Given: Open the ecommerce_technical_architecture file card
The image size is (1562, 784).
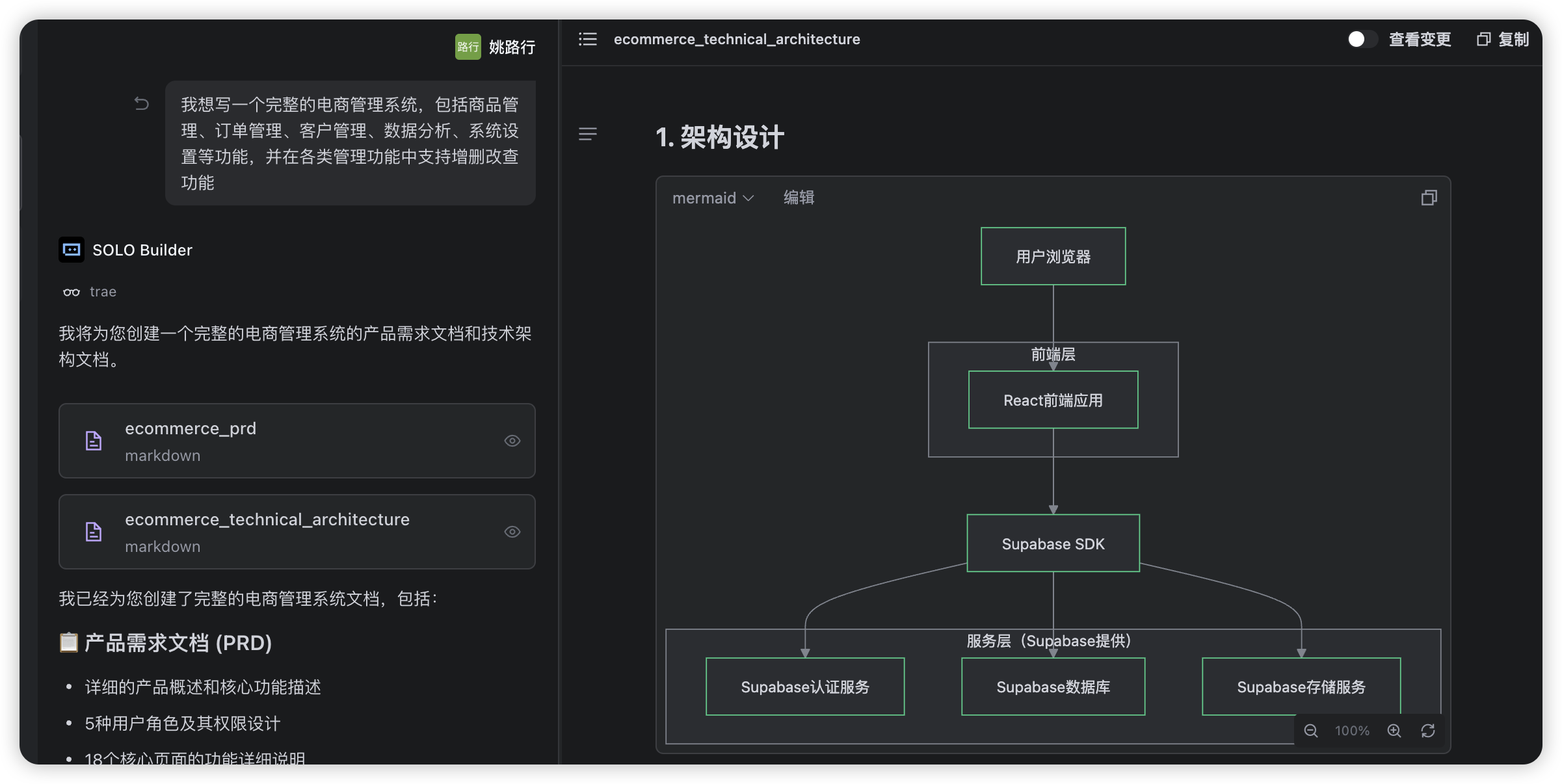Looking at the screenshot, I should tap(297, 532).
